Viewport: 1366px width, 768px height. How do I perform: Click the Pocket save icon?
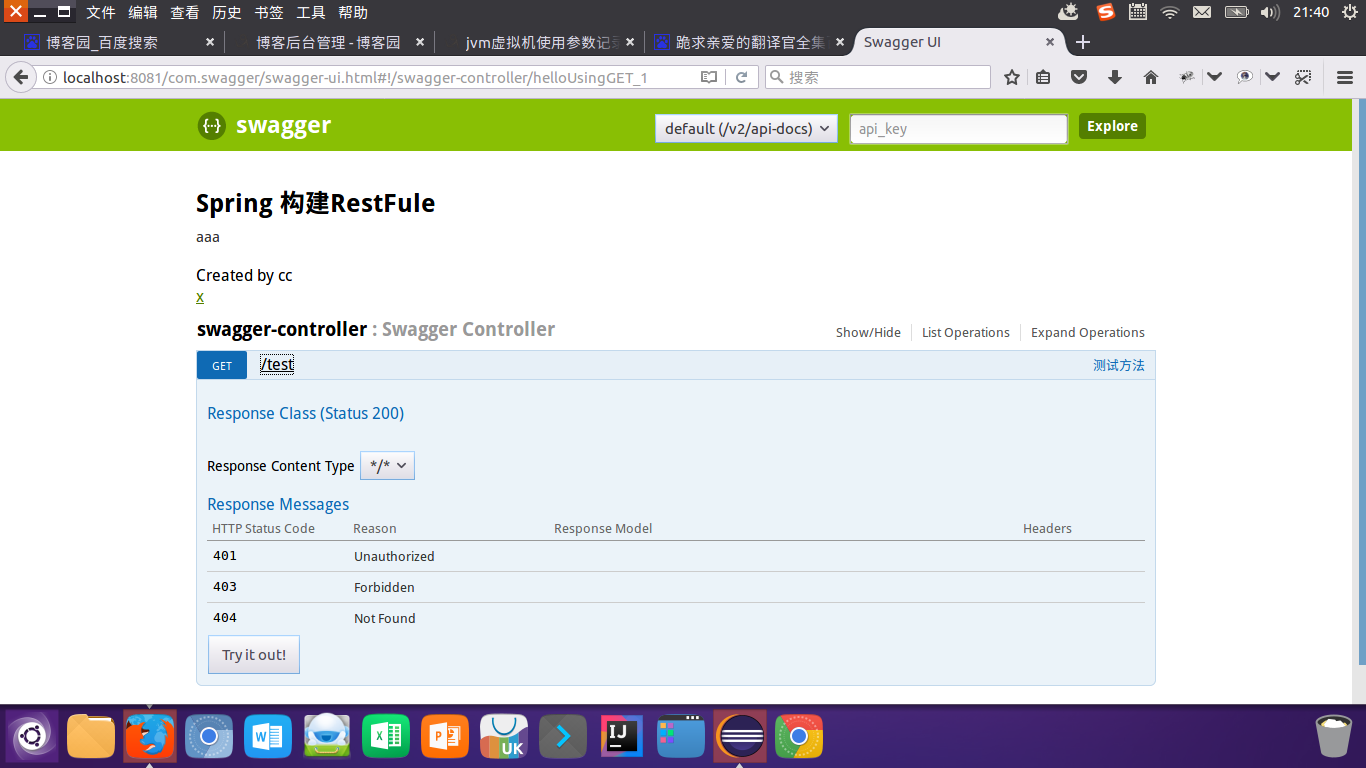click(x=1079, y=77)
